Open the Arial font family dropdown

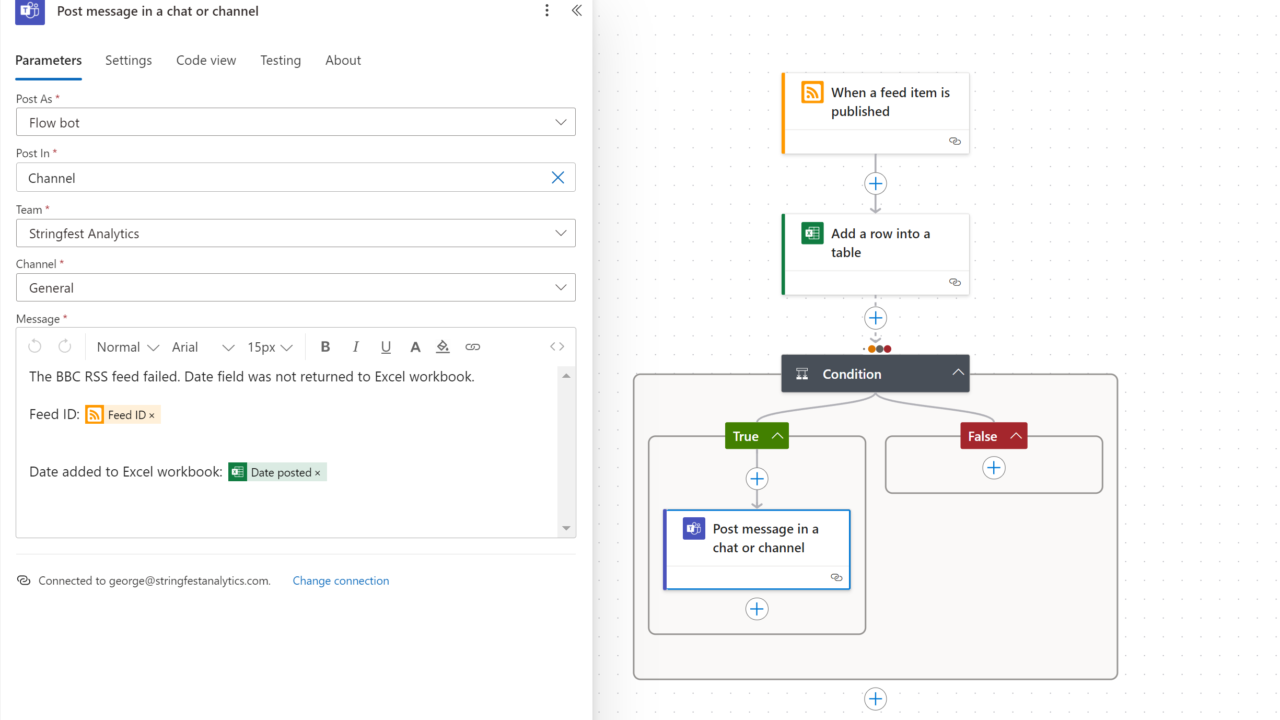(x=203, y=347)
